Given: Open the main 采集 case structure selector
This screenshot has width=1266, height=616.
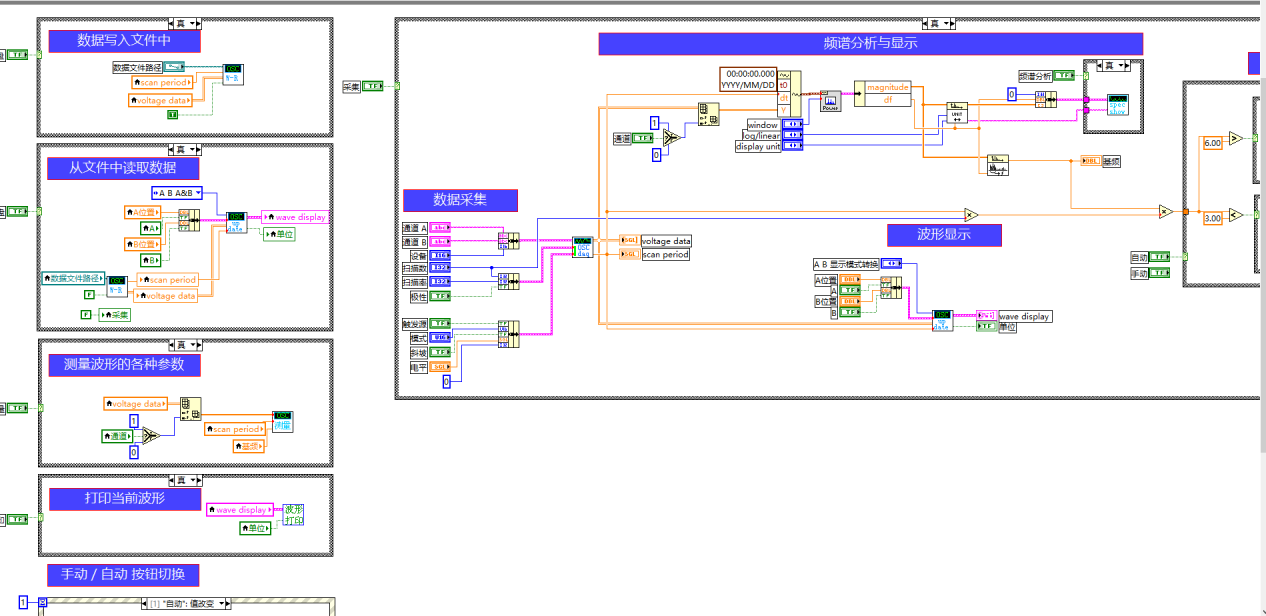Looking at the screenshot, I should coord(935,23).
